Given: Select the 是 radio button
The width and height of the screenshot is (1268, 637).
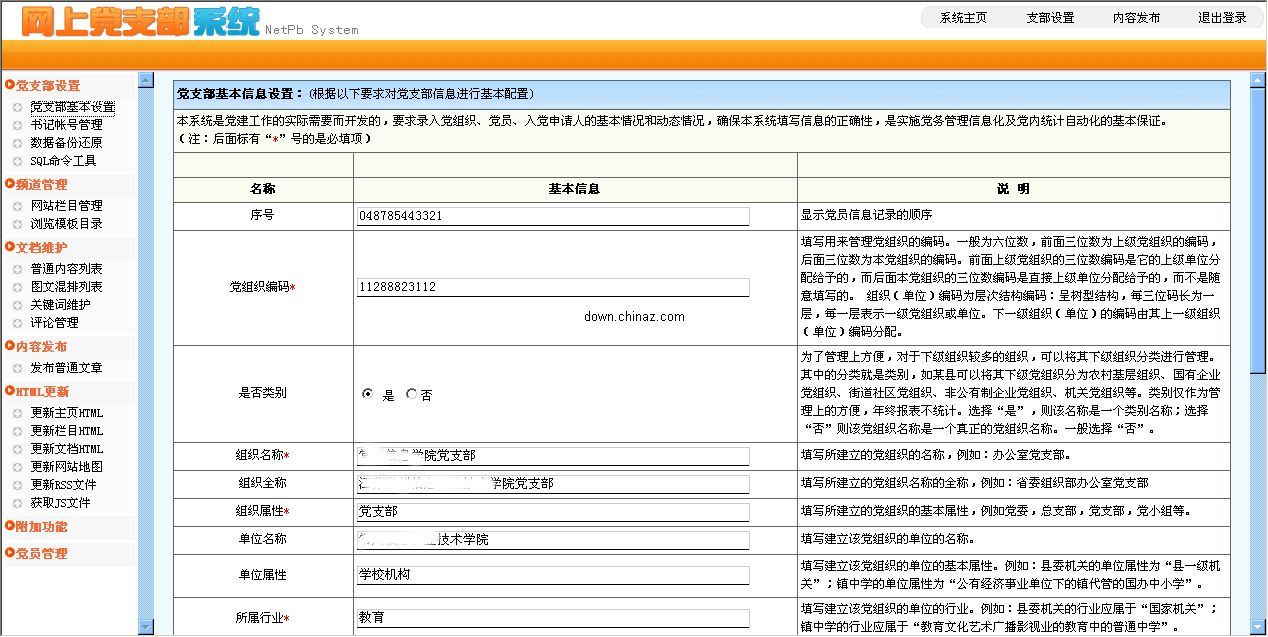Looking at the screenshot, I should pos(368,394).
